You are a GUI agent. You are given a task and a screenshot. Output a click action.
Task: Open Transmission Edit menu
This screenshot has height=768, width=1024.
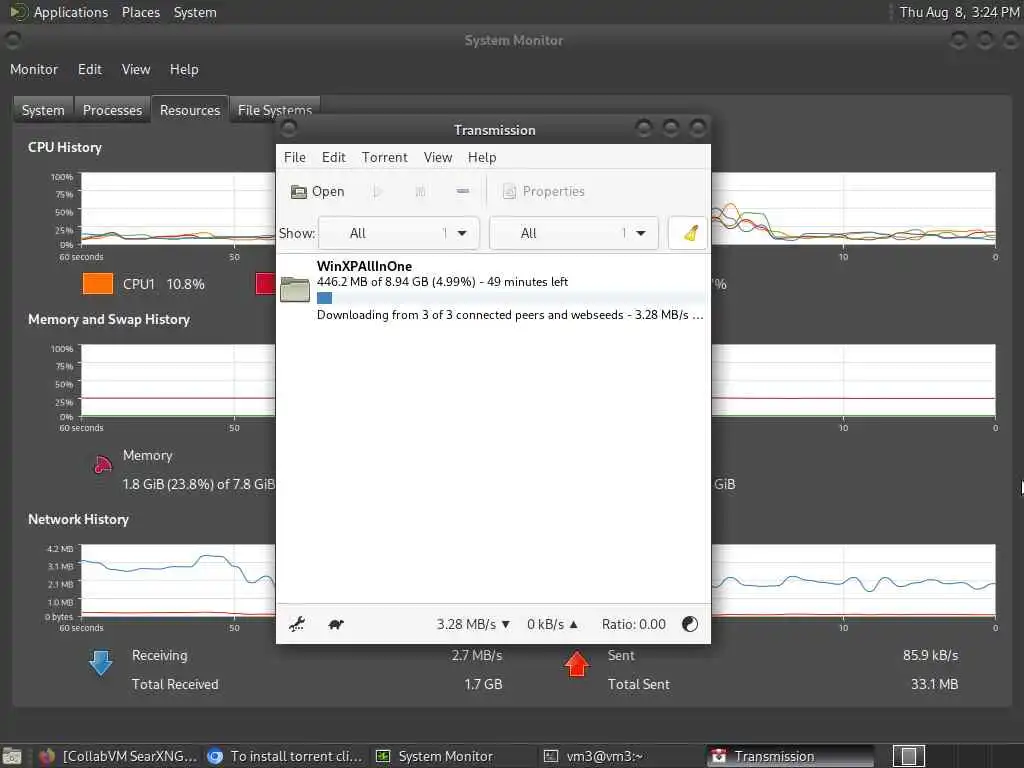pyautogui.click(x=333, y=157)
